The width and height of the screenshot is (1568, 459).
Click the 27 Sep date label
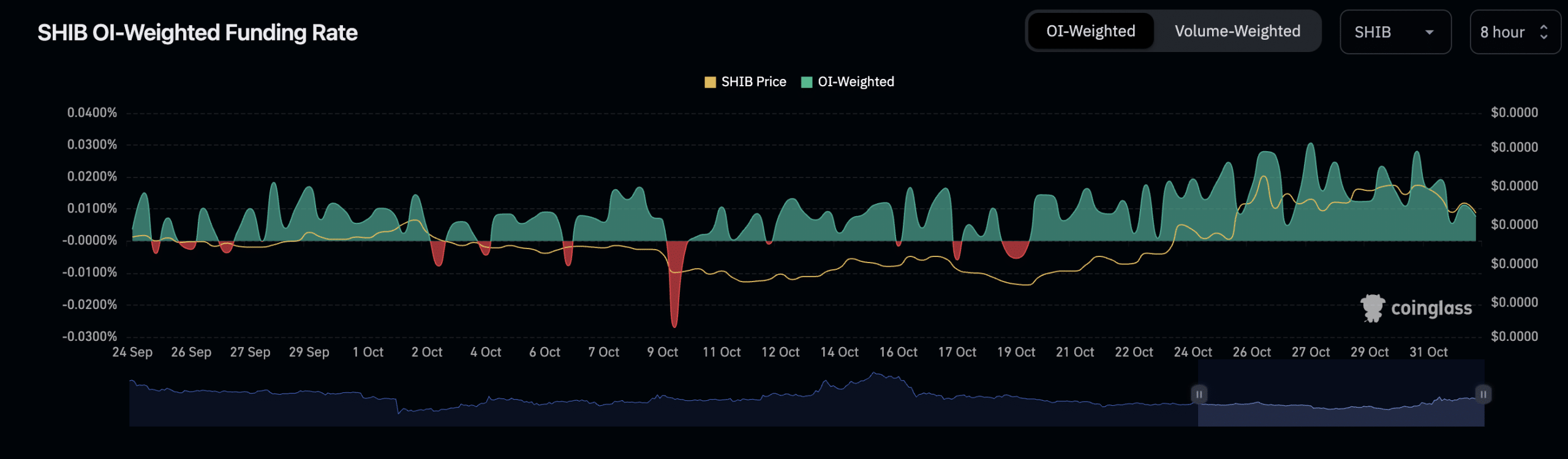[x=250, y=353]
